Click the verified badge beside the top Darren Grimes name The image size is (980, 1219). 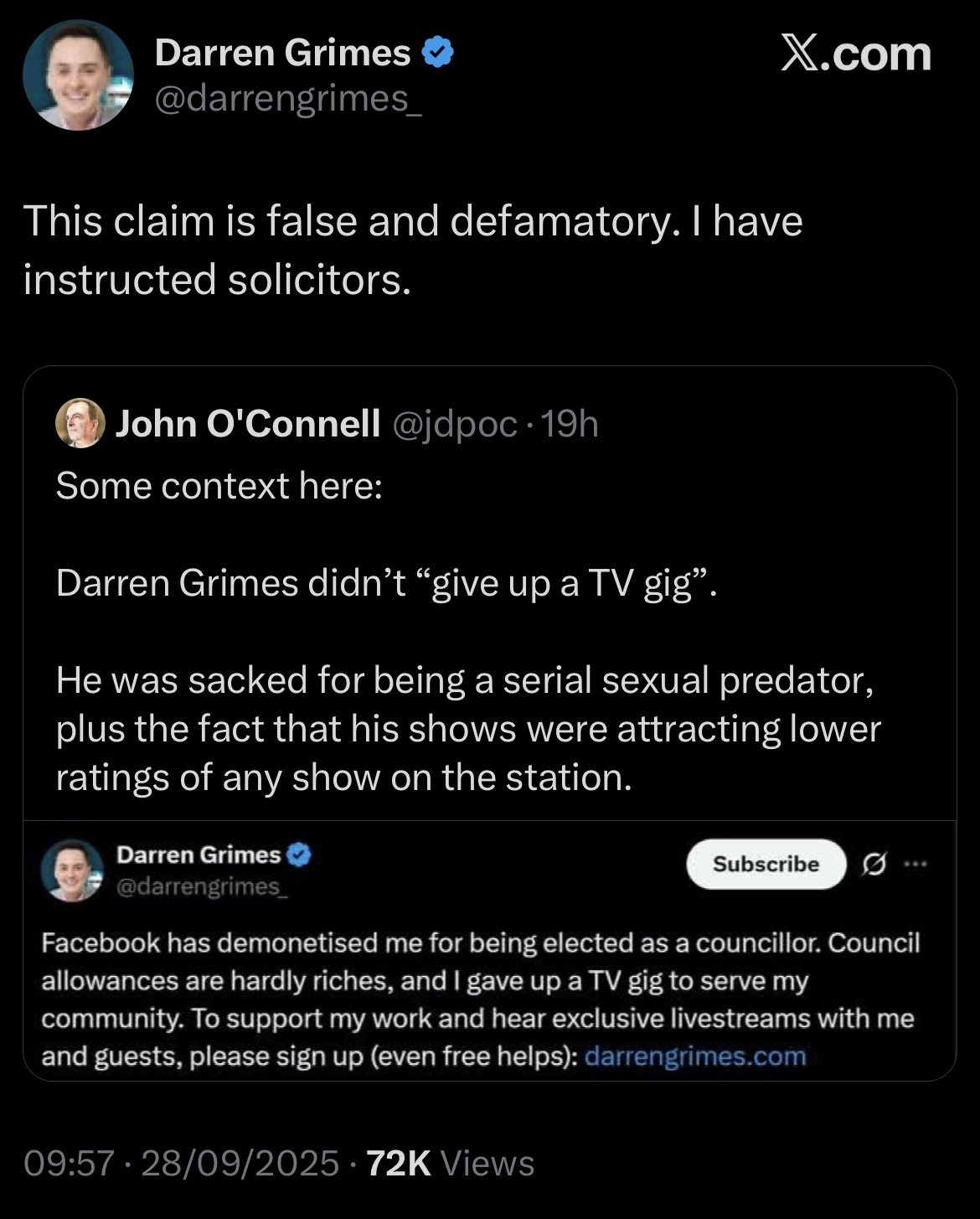437,53
